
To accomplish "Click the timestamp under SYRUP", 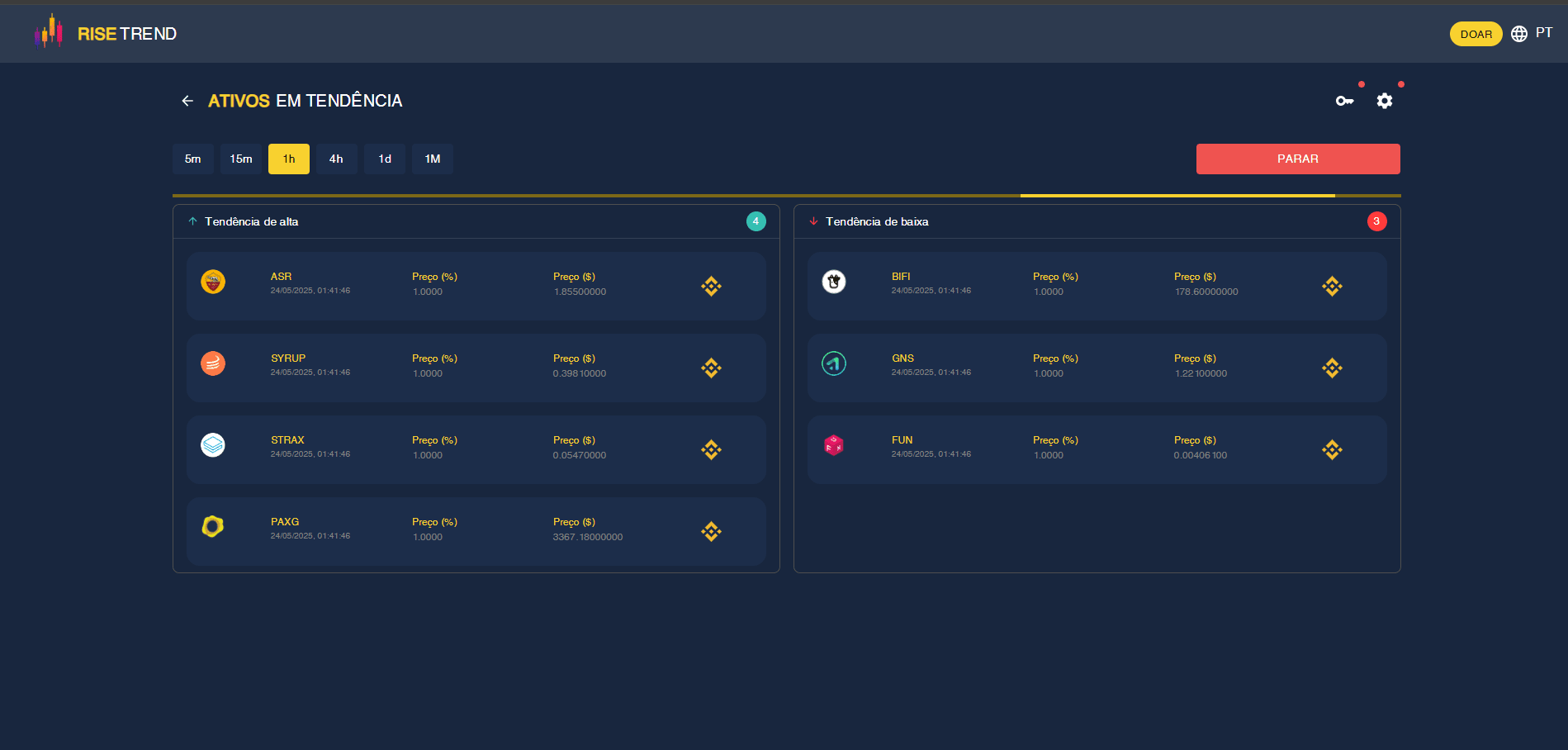I will point(310,373).
